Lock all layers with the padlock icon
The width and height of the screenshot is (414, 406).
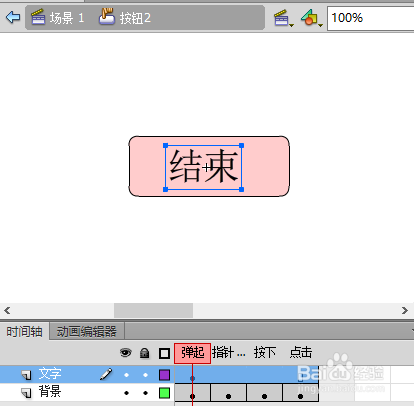[x=144, y=353]
